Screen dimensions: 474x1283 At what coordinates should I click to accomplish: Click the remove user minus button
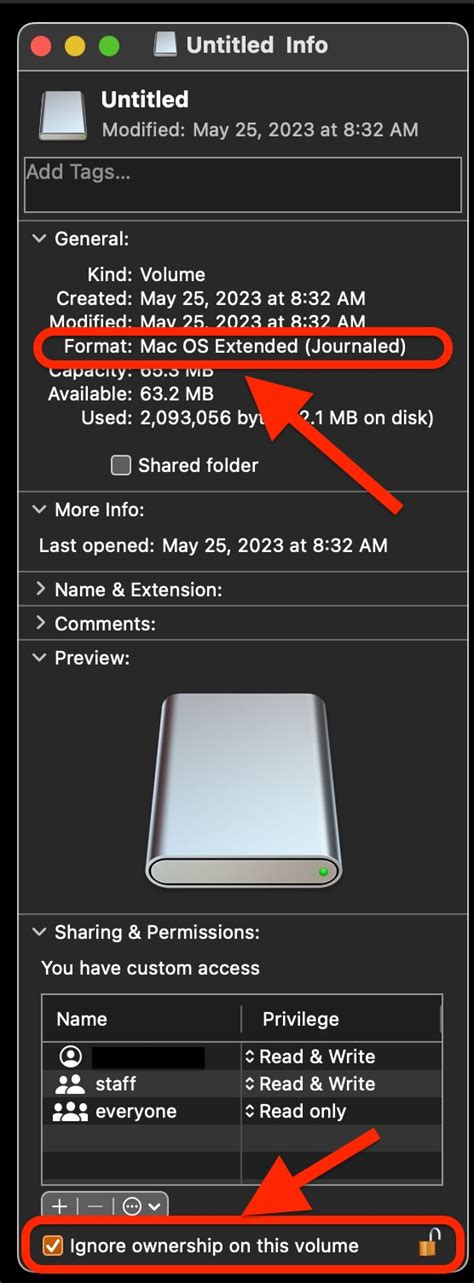95,1206
